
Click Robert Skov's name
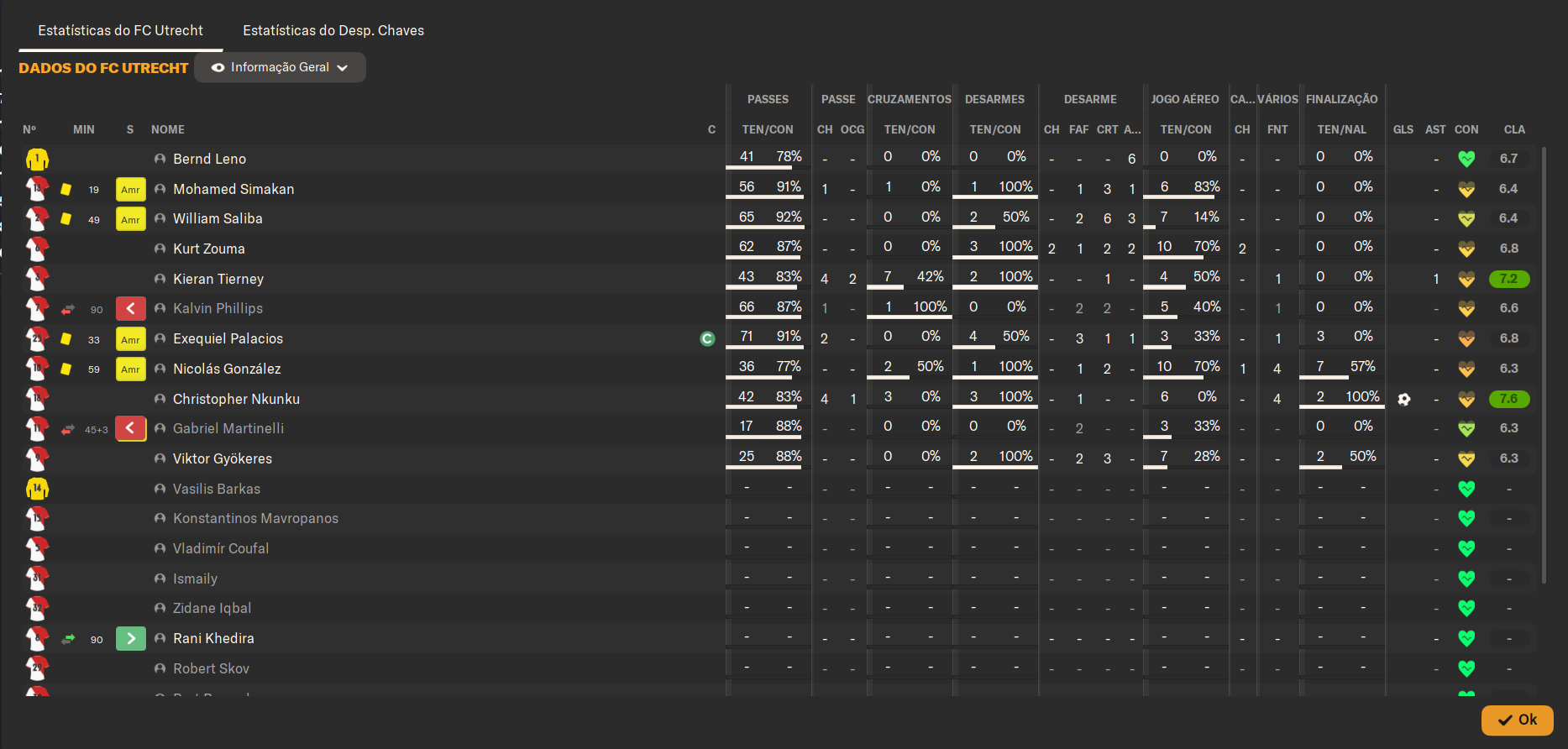point(211,668)
